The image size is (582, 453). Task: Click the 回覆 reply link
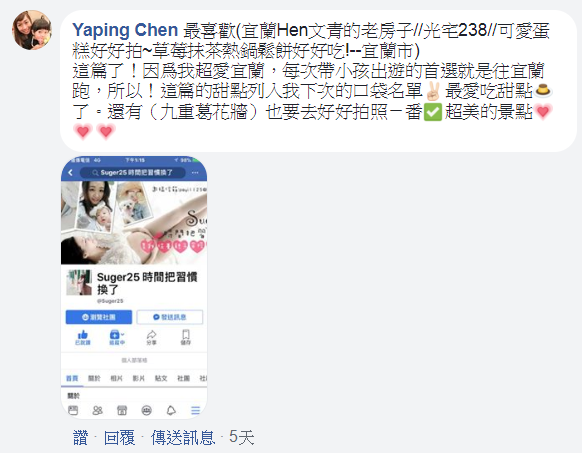point(119,437)
